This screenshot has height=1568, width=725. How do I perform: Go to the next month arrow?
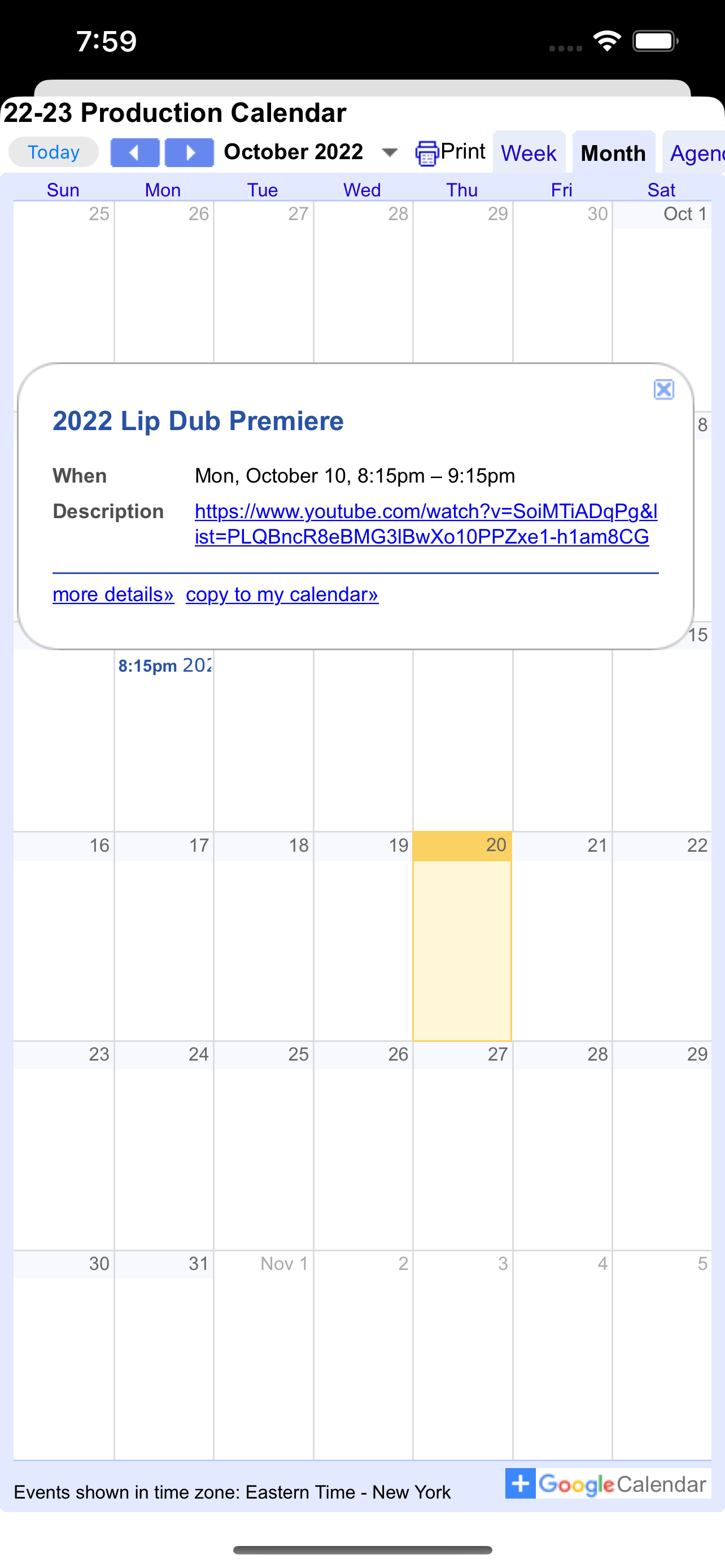click(x=189, y=152)
